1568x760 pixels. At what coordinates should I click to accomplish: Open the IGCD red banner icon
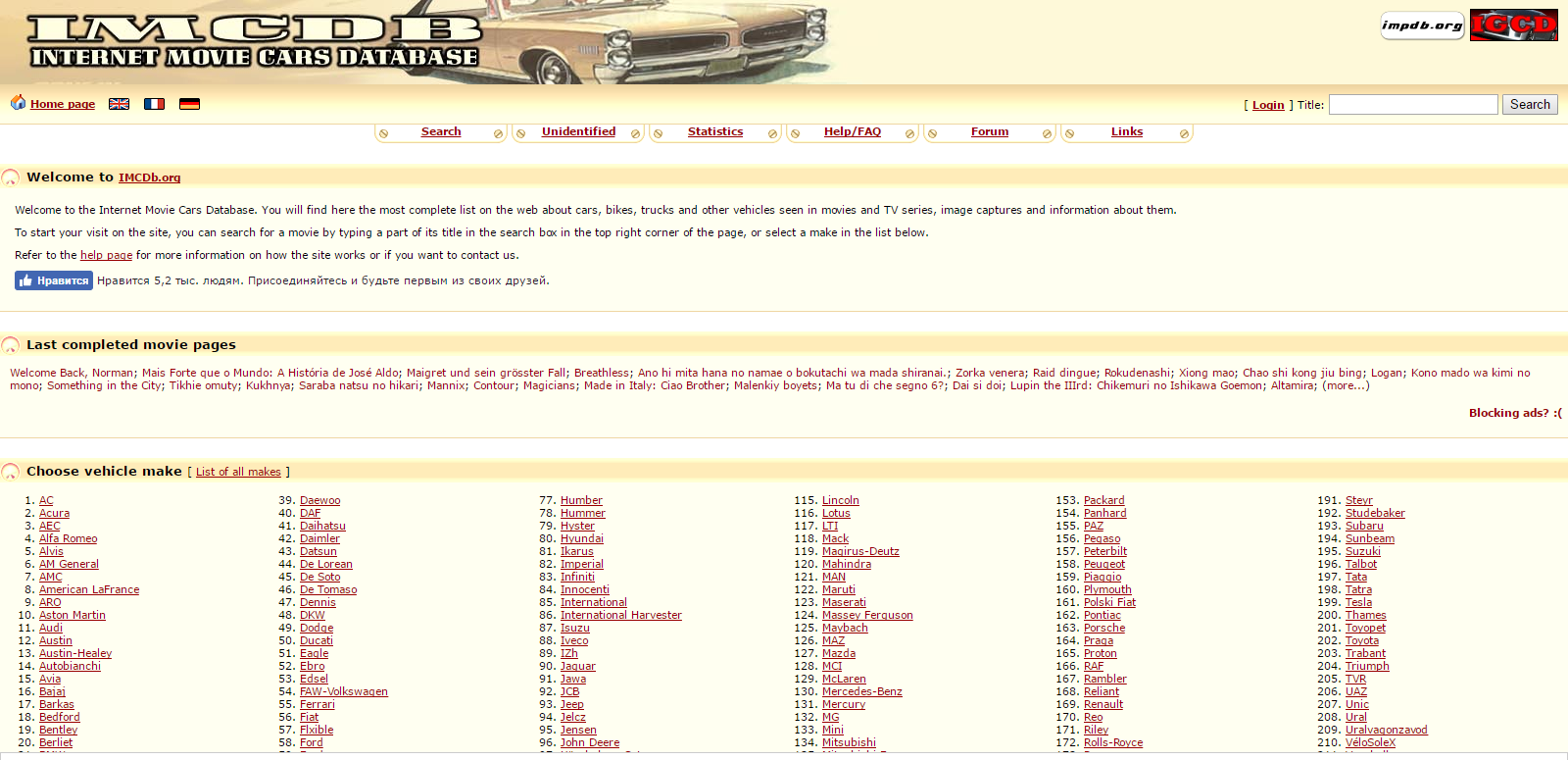(x=1514, y=25)
